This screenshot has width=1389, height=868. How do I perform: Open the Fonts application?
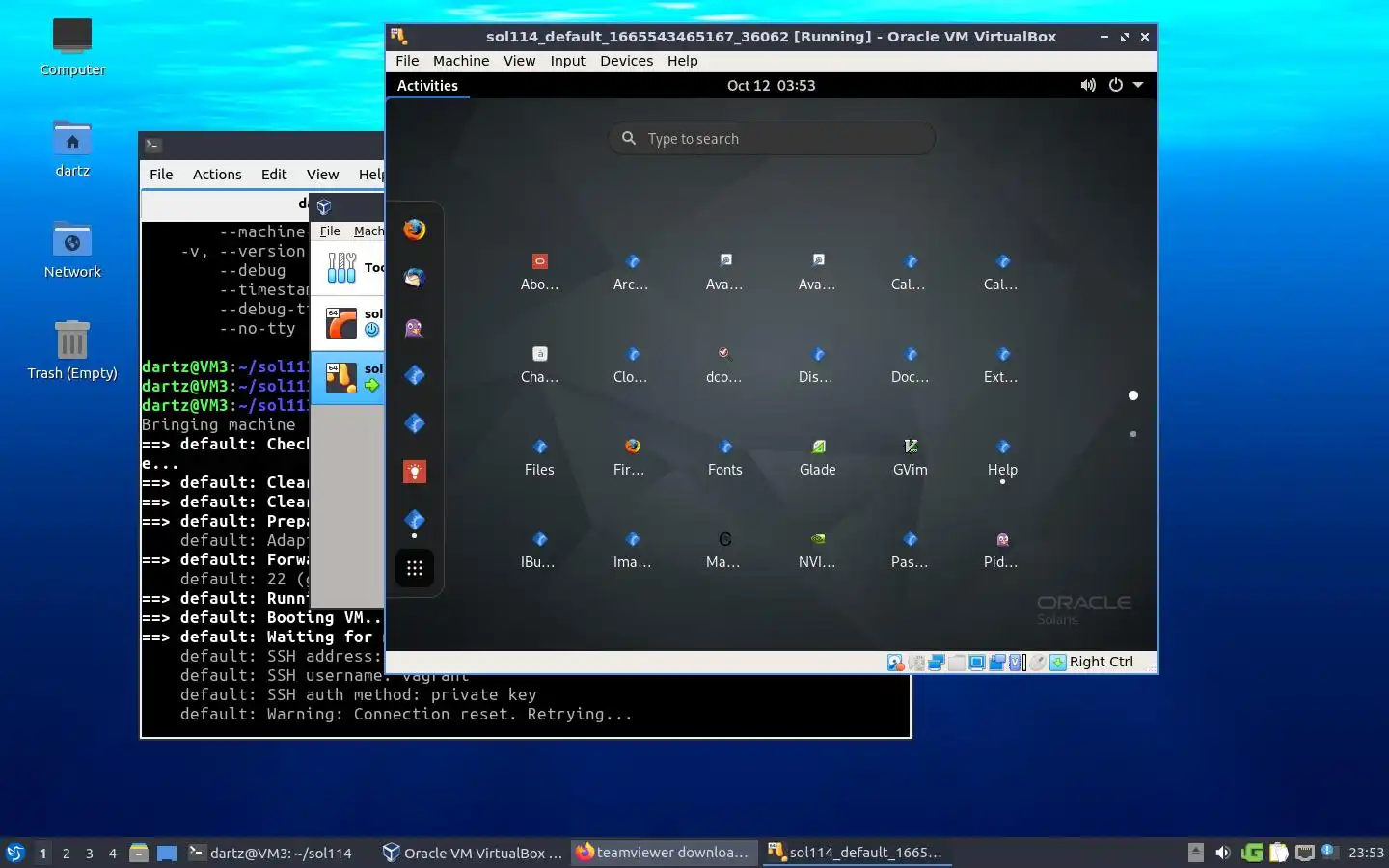724,457
